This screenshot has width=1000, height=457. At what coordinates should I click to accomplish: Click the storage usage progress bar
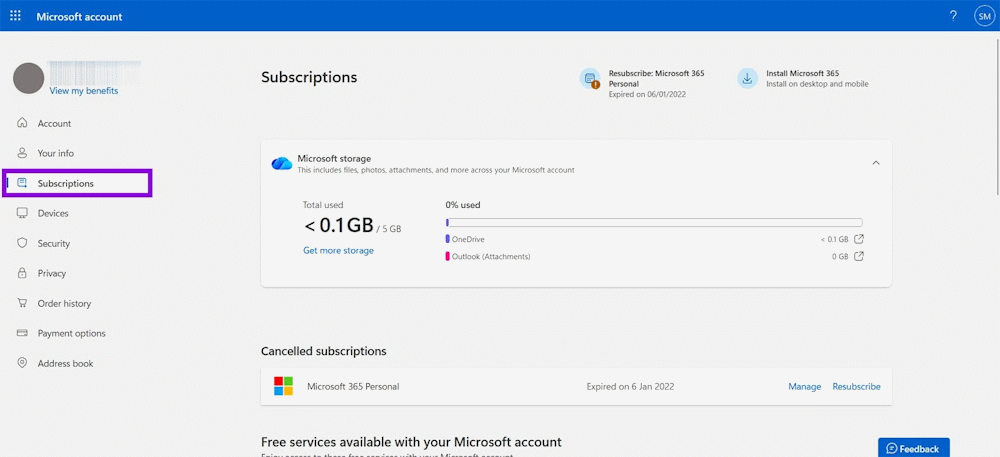point(654,222)
